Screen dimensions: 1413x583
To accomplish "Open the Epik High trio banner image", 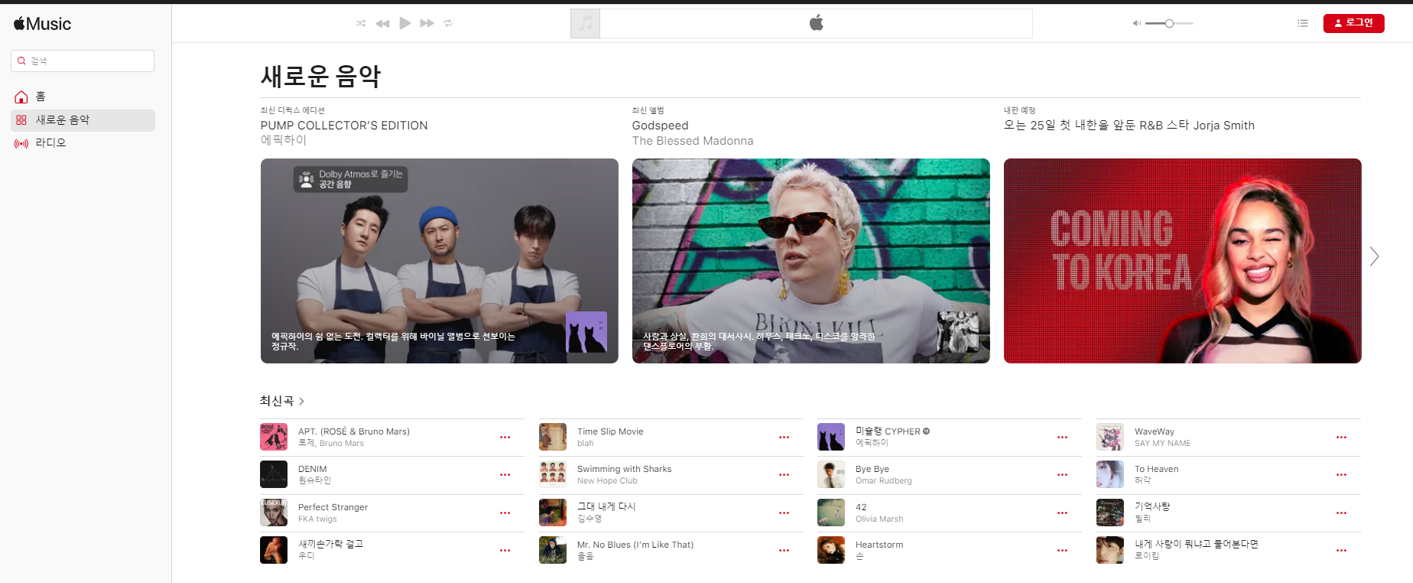I will [439, 261].
